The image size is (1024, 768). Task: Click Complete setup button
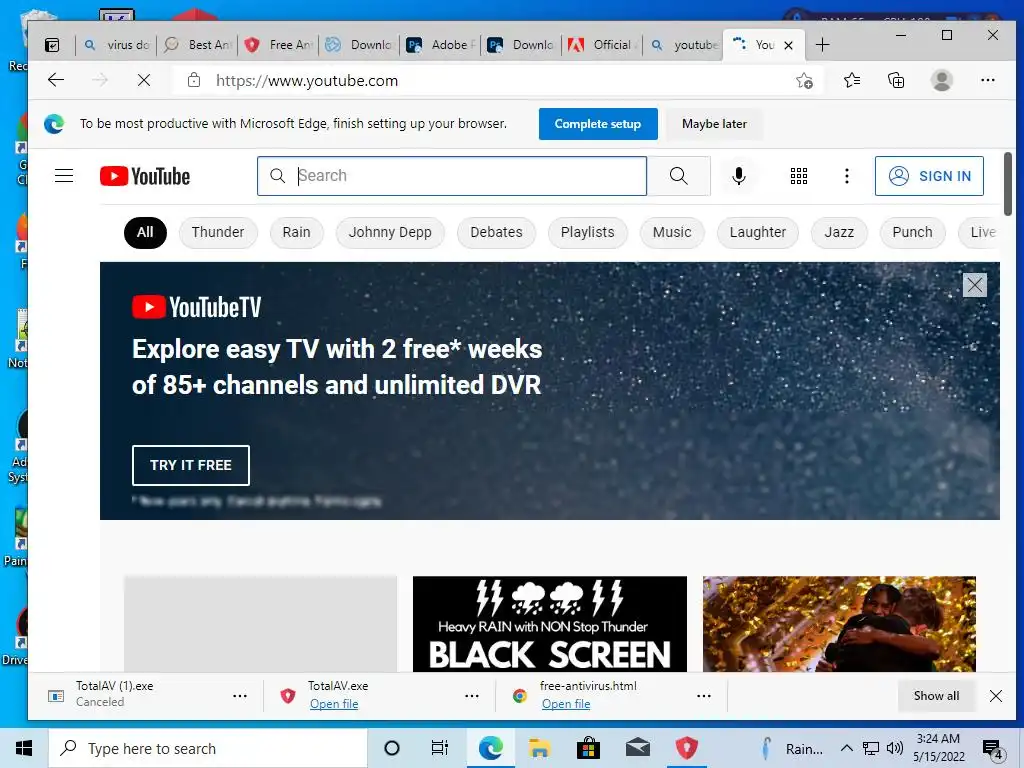(x=598, y=124)
